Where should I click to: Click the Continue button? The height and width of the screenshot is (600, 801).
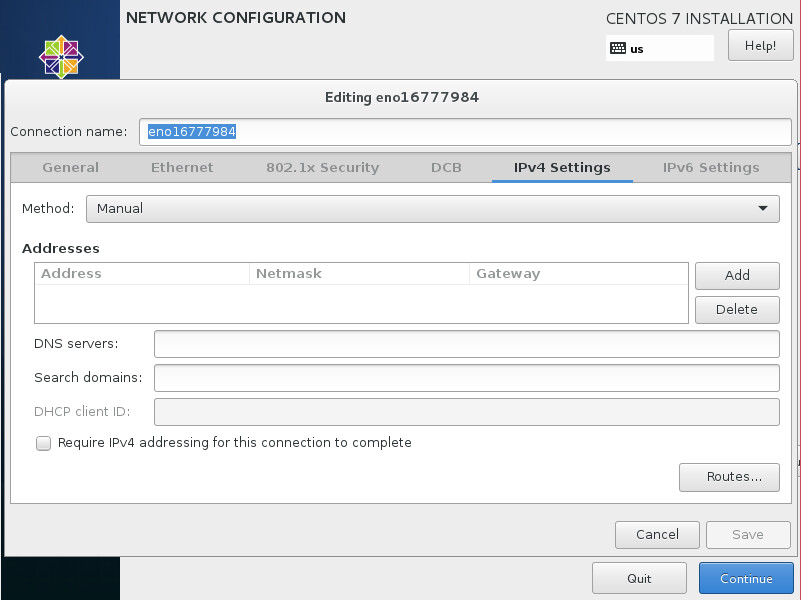coord(746,579)
